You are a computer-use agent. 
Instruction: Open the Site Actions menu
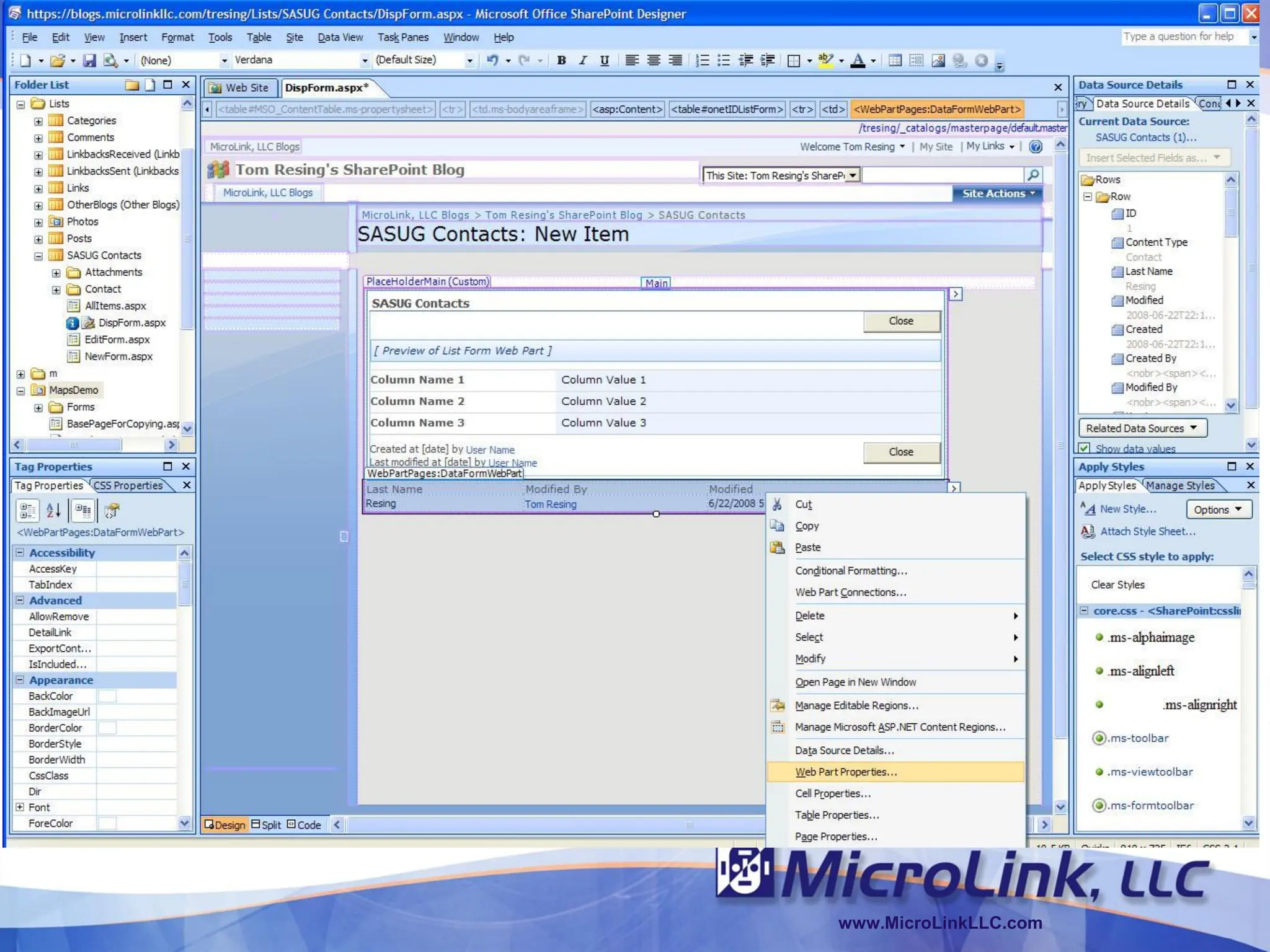point(998,193)
